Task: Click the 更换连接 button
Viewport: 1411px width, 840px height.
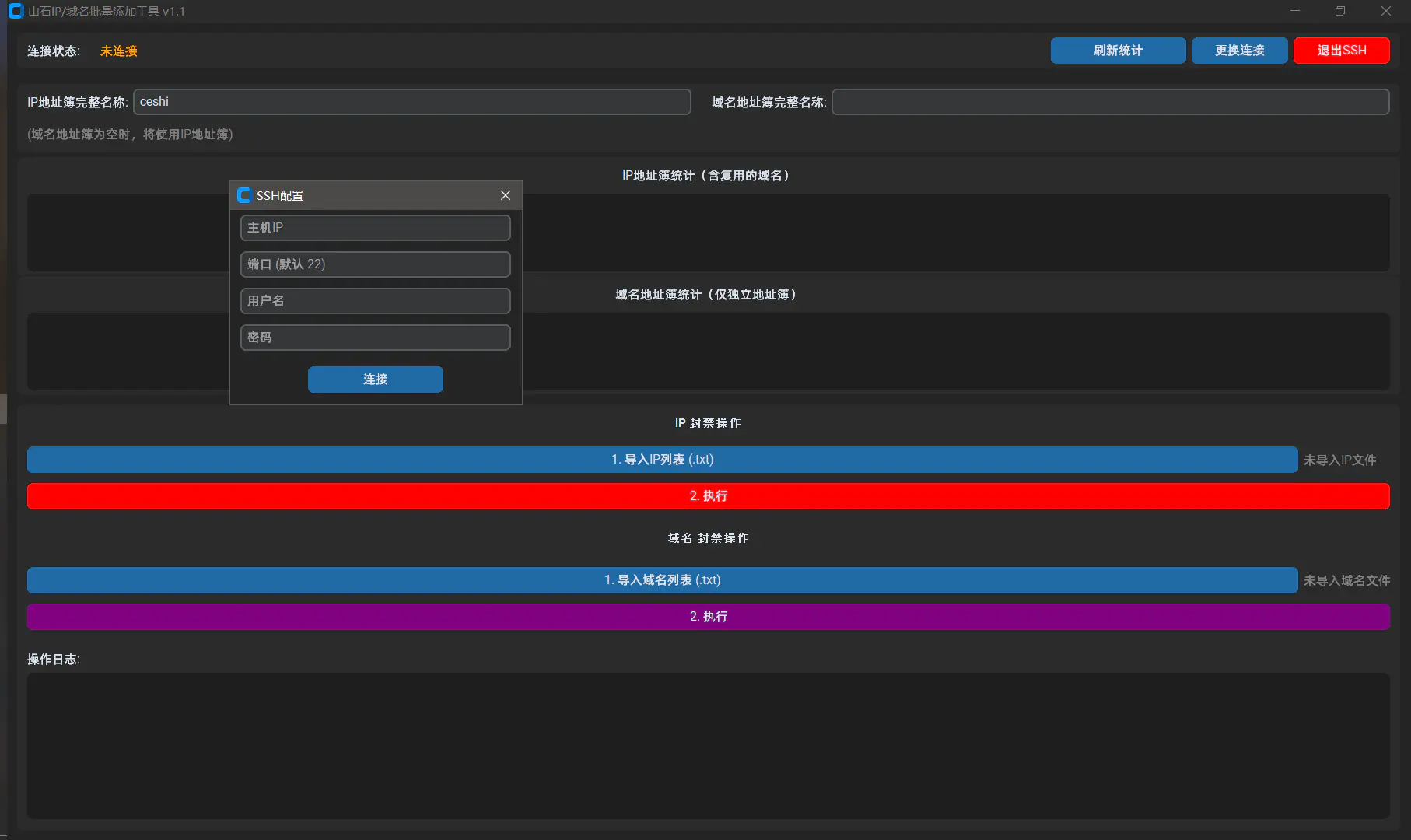Action: (x=1239, y=51)
